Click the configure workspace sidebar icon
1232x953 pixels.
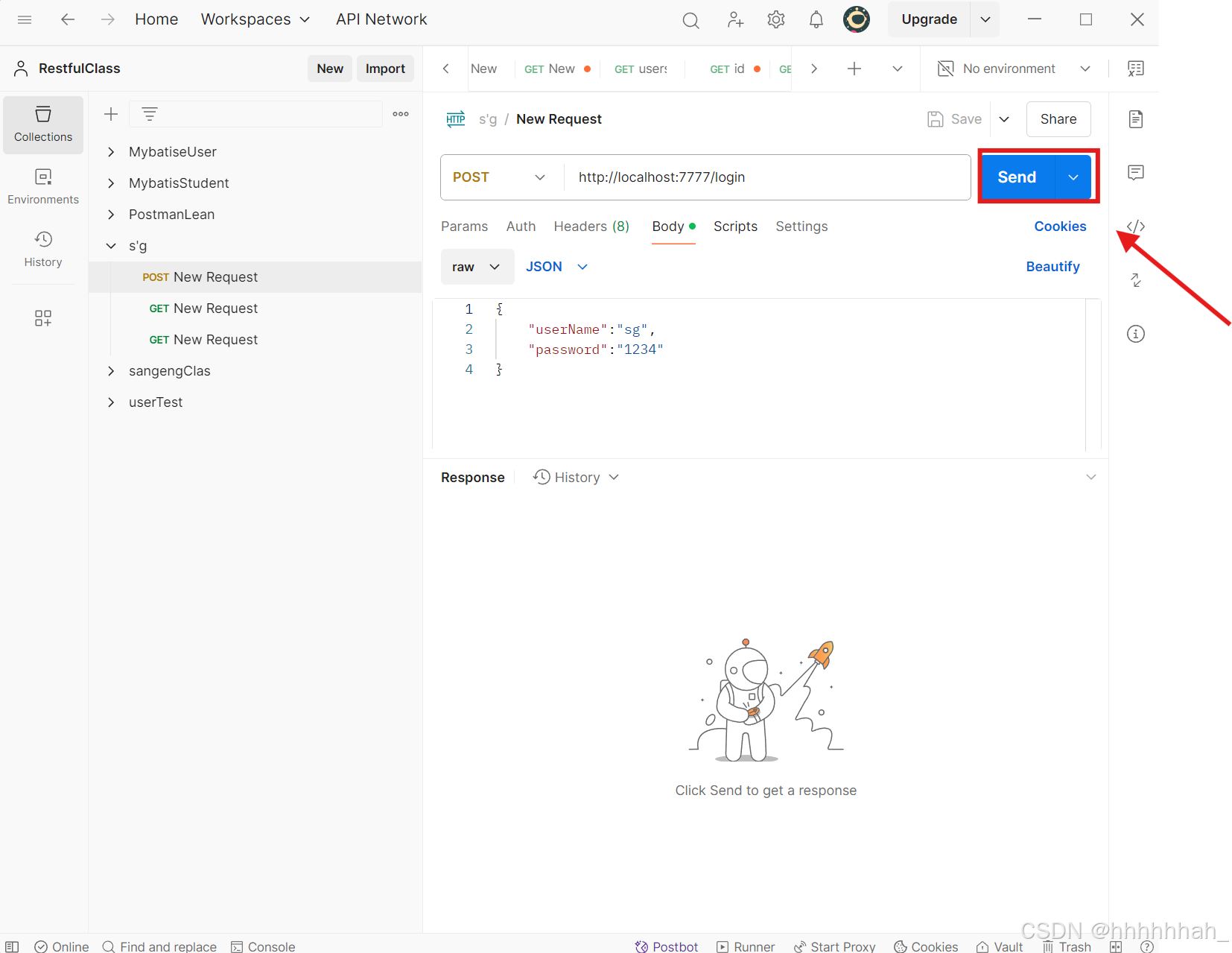coord(43,318)
